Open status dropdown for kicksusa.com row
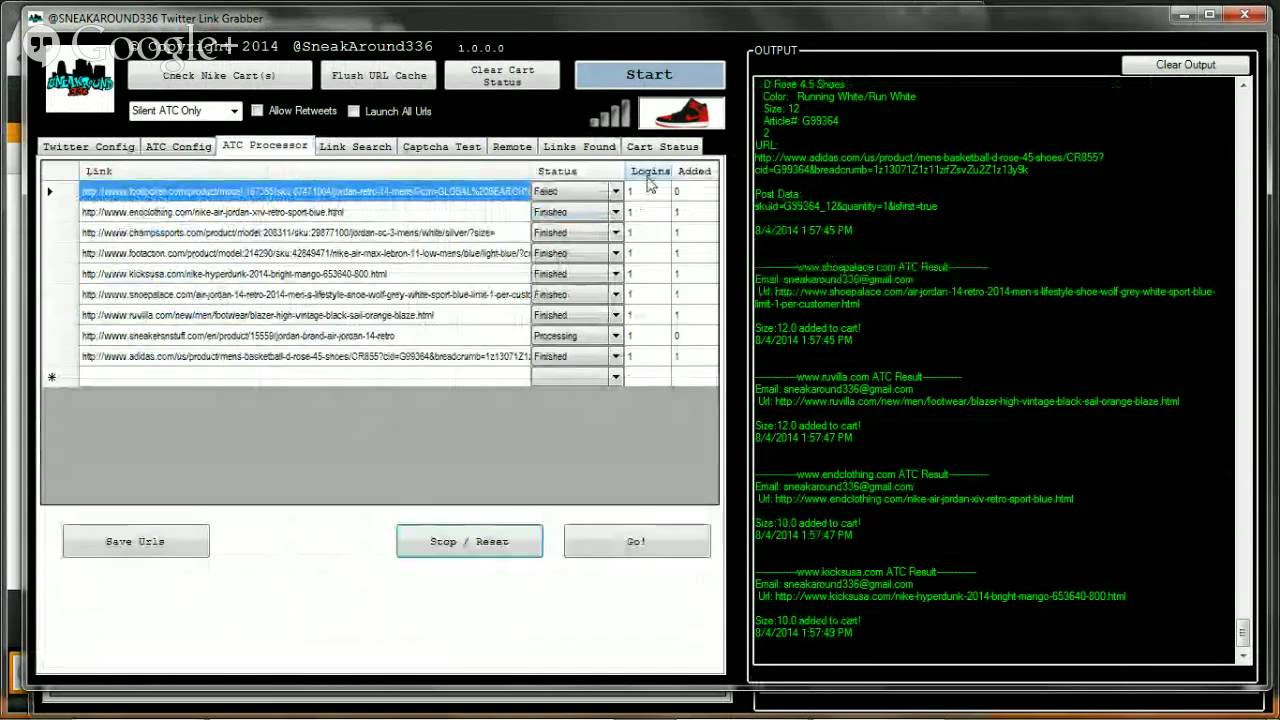Viewport: 1280px width, 720px height. click(x=615, y=274)
